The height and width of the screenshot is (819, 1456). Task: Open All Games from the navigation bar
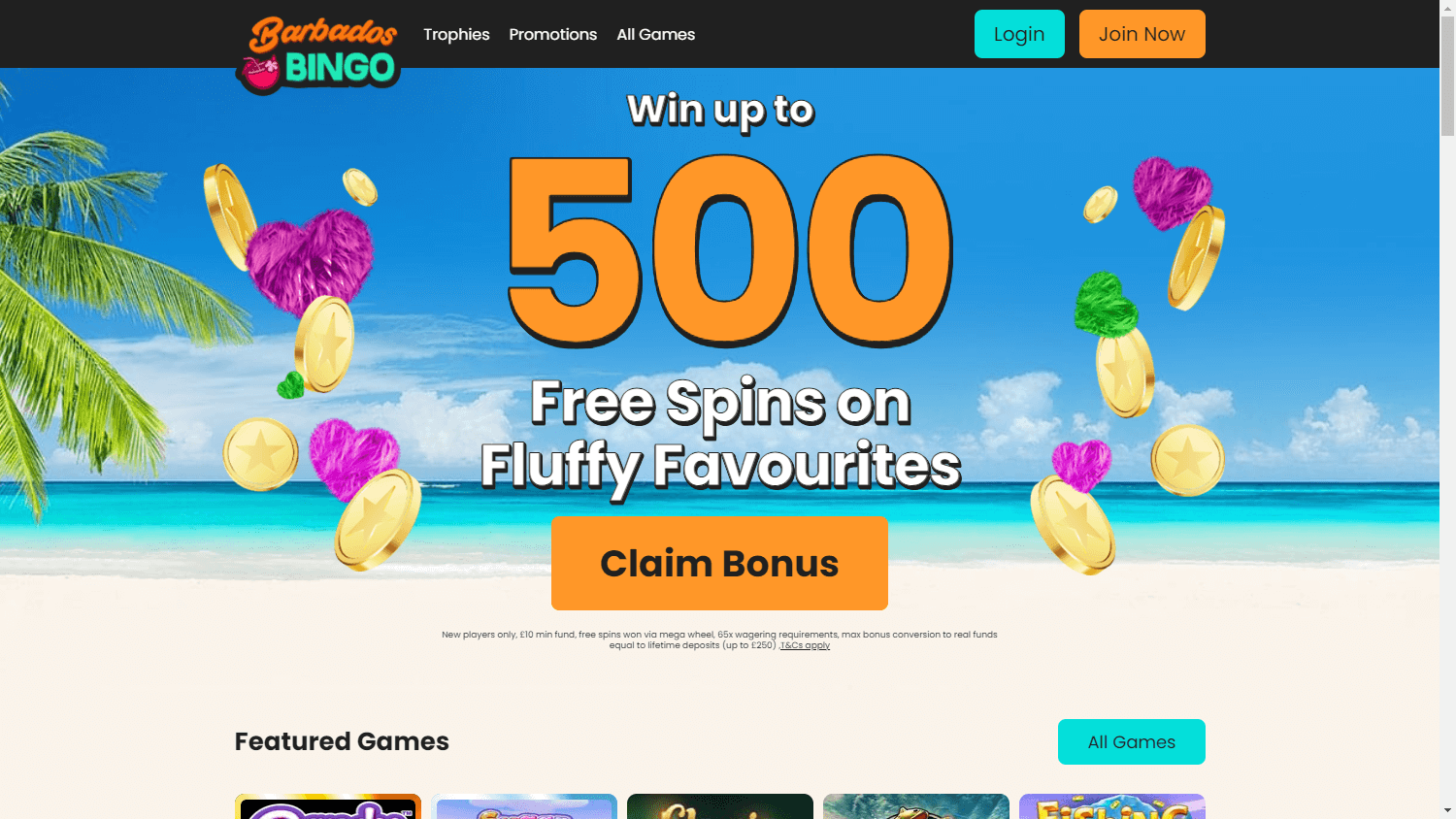tap(656, 34)
